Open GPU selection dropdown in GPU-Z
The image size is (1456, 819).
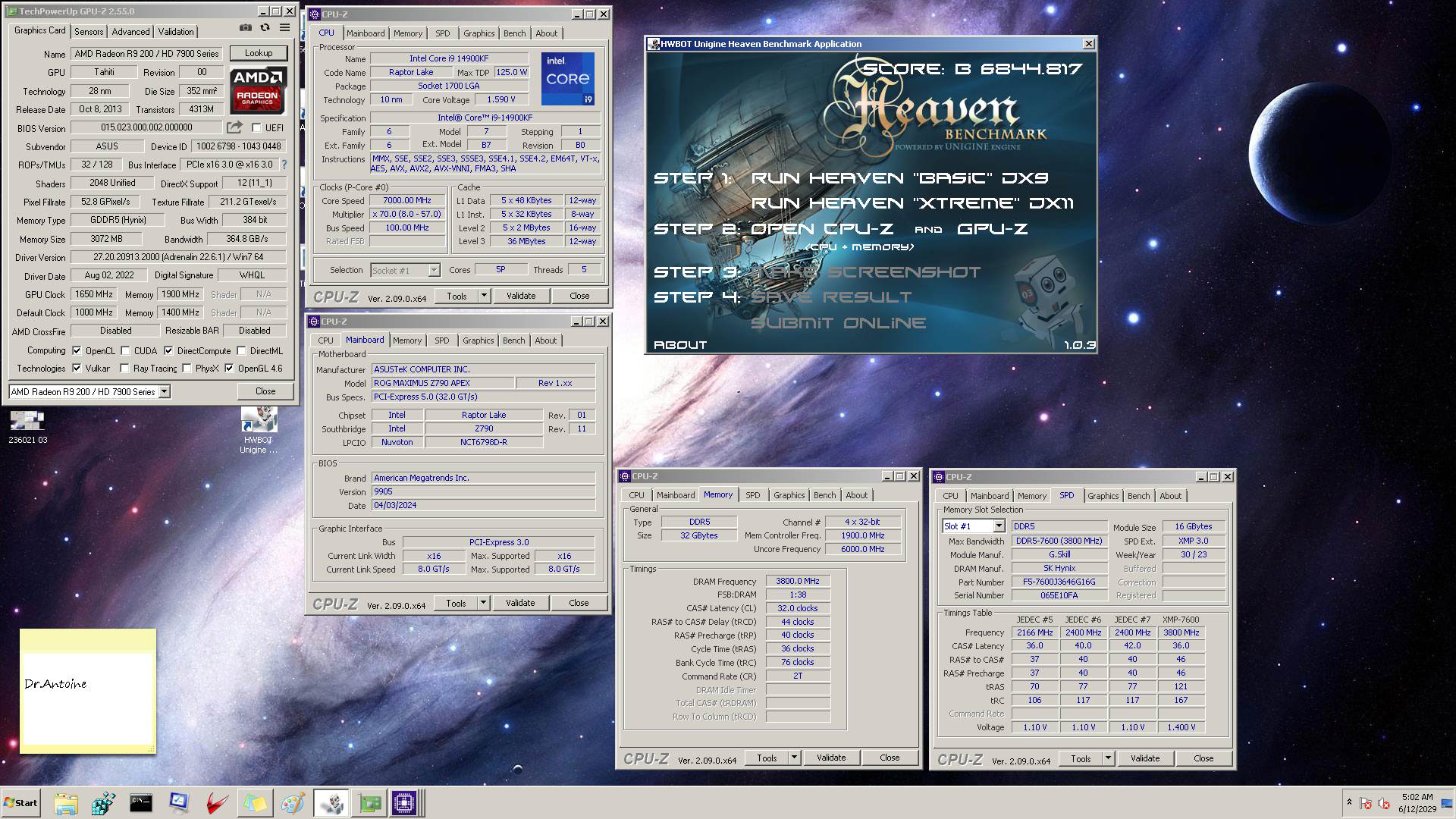[x=164, y=391]
